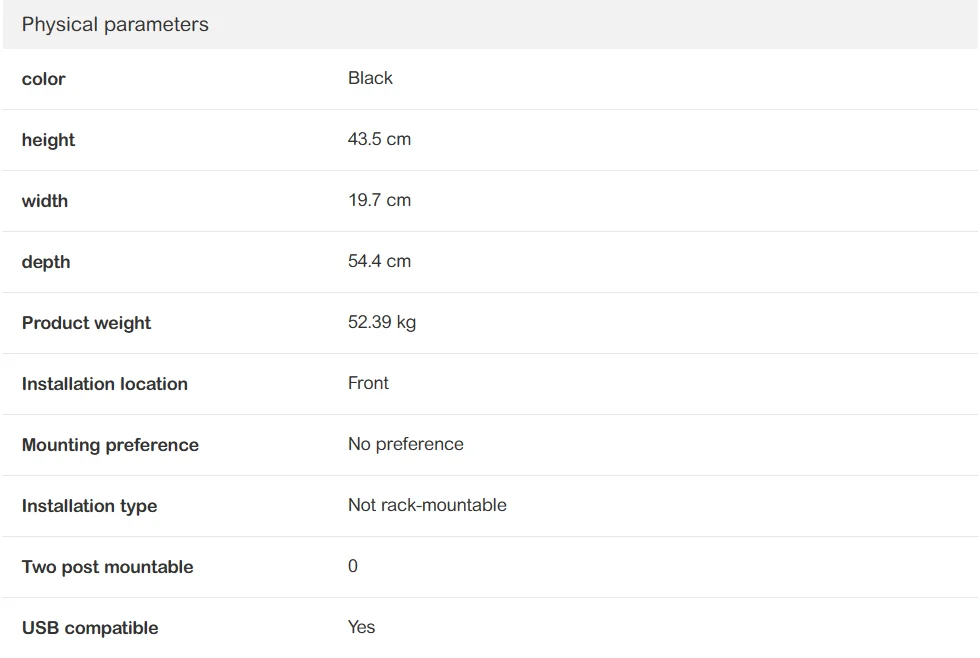Select the Not rack-mountable value
980x658 pixels.
427,505
